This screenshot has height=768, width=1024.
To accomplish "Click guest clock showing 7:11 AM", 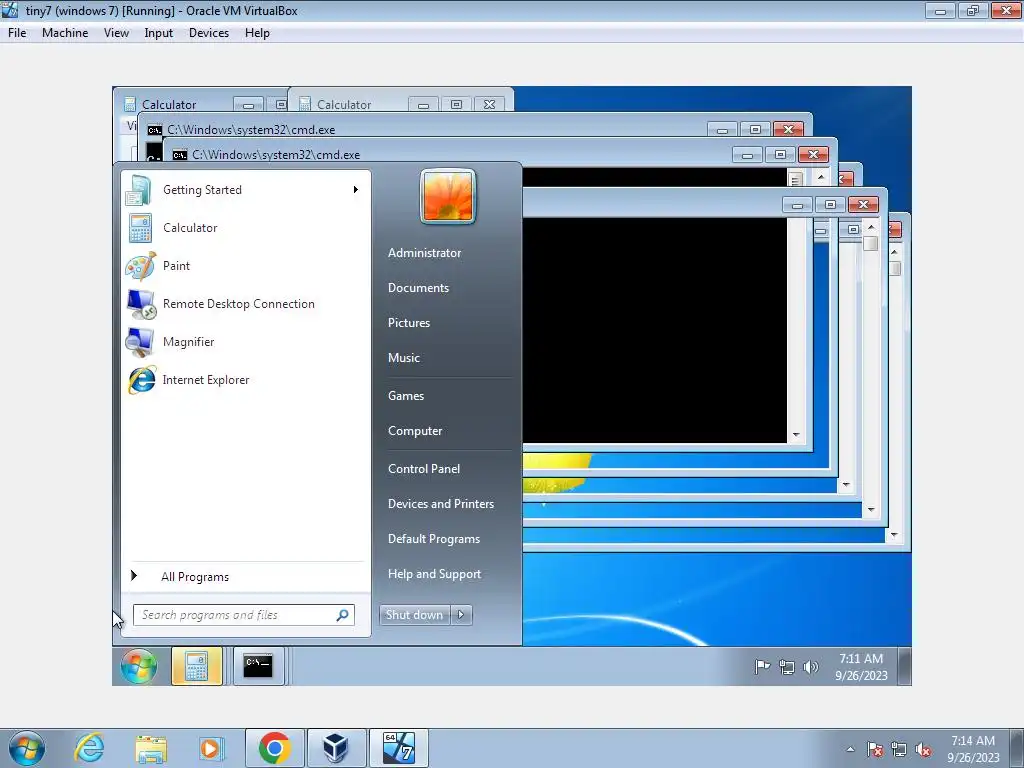I will pos(861,667).
